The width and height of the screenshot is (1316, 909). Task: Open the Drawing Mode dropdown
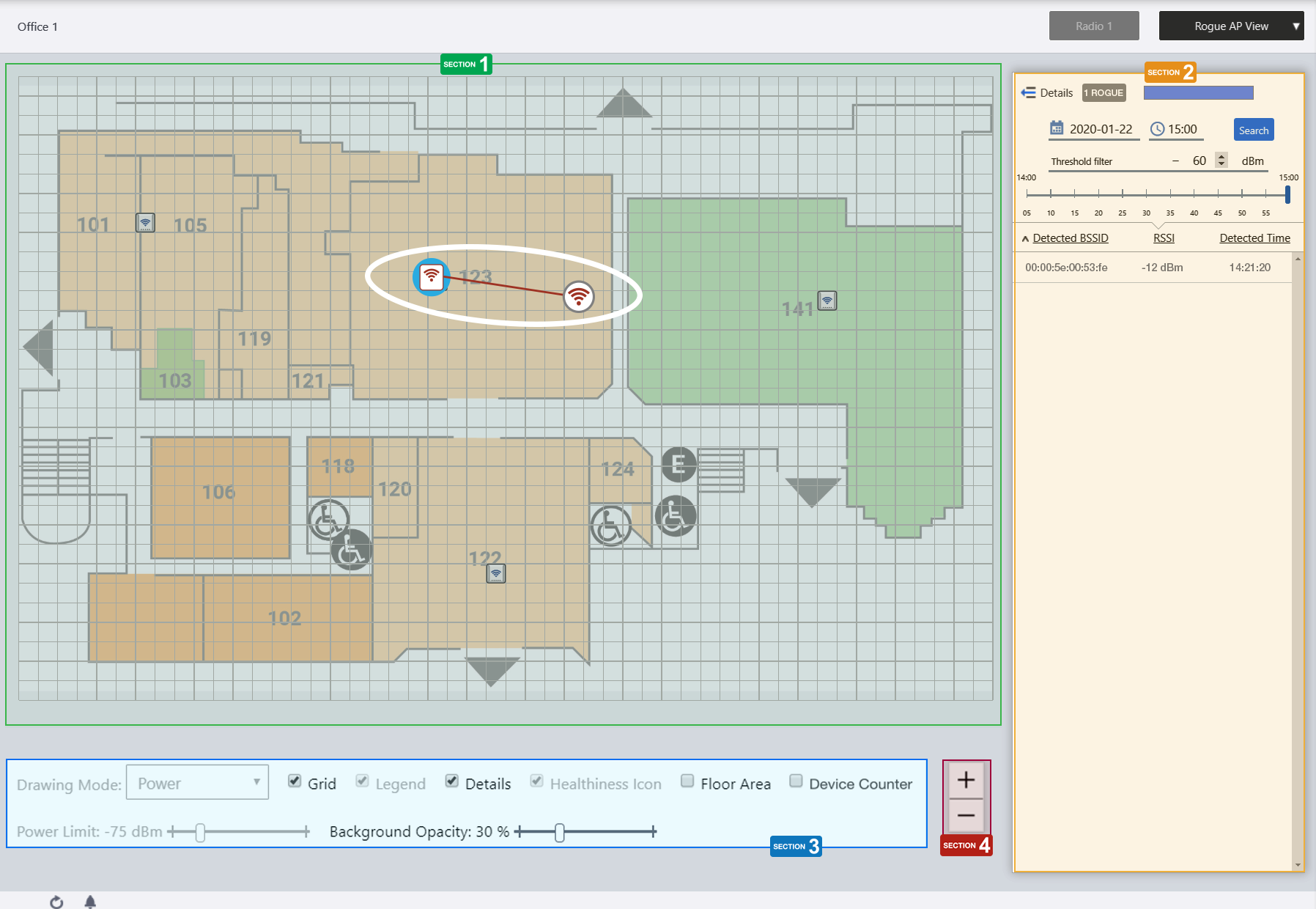[x=197, y=783]
